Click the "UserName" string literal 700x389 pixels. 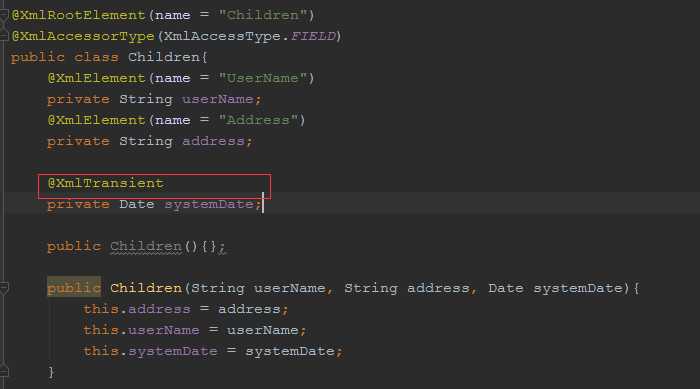point(262,78)
